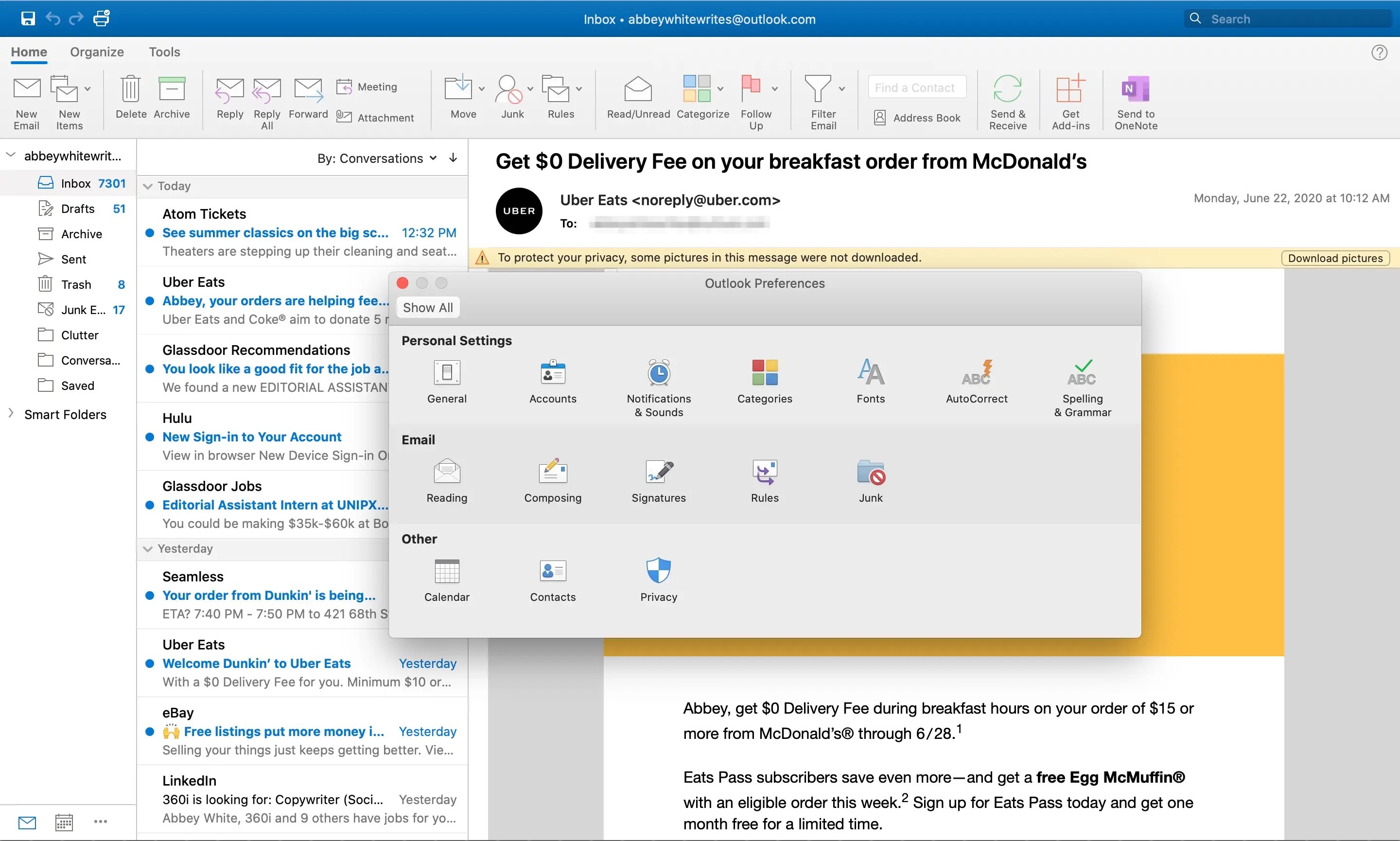This screenshot has width=1400, height=841.
Task: Toggle sort order arrow in message list
Action: [x=453, y=158]
